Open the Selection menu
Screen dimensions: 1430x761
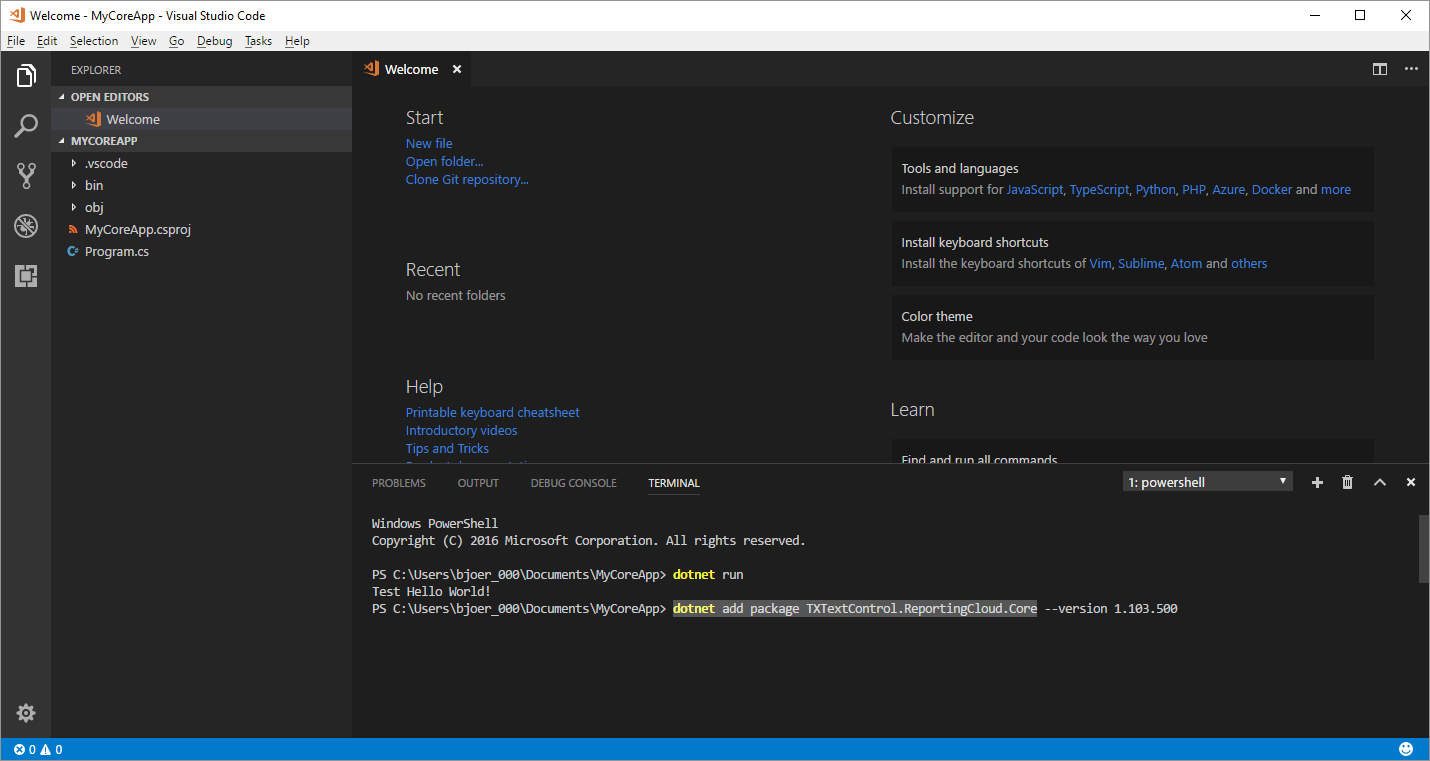[x=94, y=41]
